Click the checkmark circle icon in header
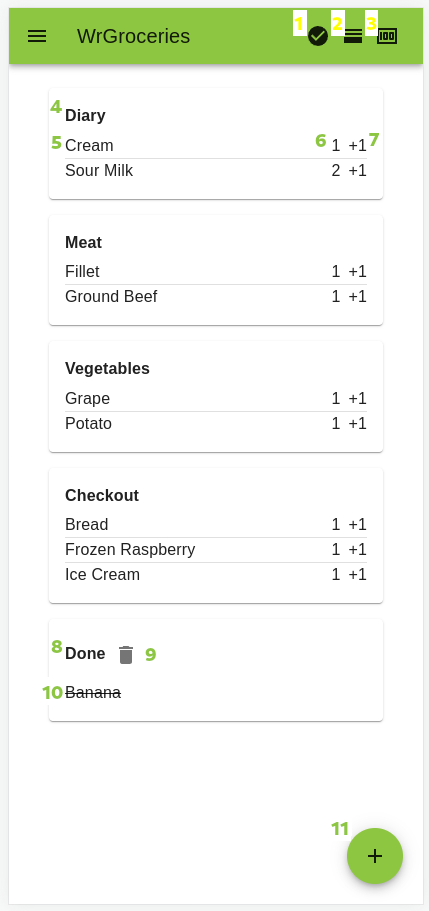 click(x=318, y=36)
